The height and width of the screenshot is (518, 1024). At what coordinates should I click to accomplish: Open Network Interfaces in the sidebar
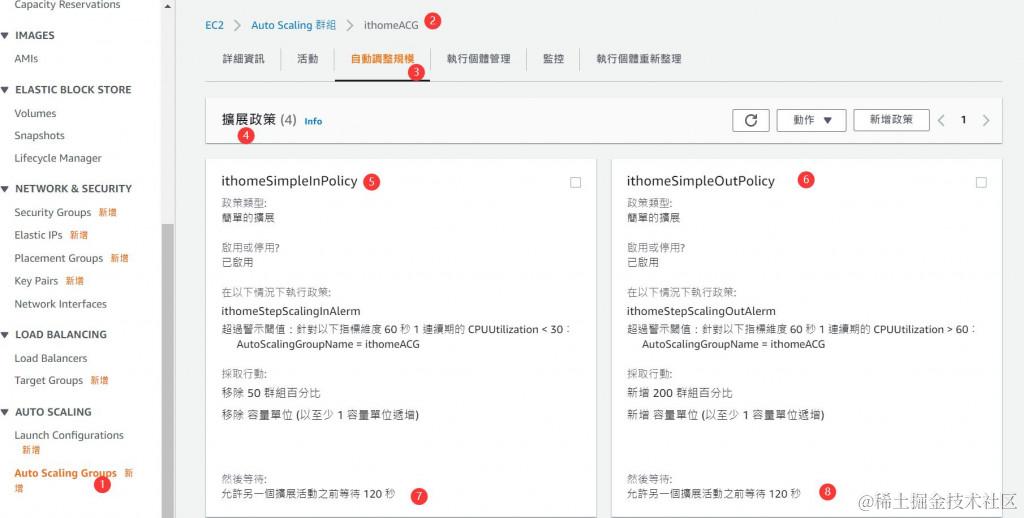point(60,304)
